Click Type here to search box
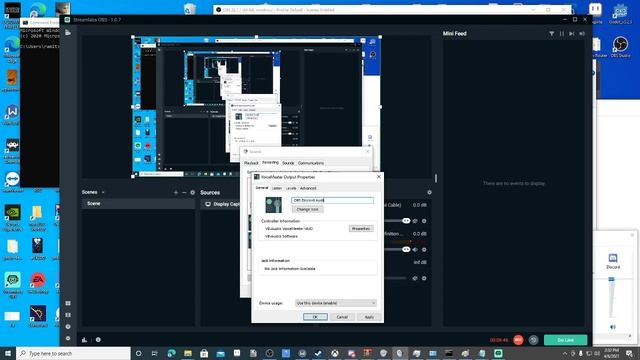The height and width of the screenshot is (360, 640). click(73, 353)
